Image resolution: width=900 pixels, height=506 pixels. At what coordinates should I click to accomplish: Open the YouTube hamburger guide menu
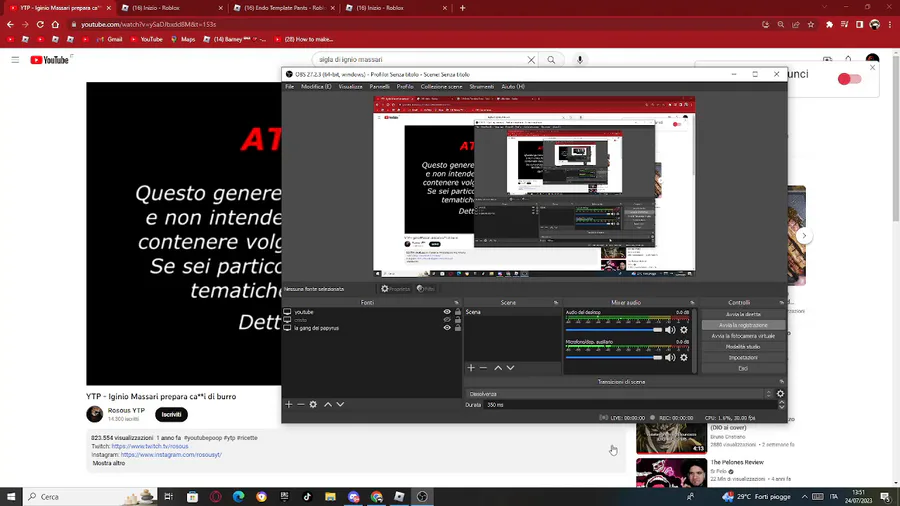pyautogui.click(x=15, y=60)
